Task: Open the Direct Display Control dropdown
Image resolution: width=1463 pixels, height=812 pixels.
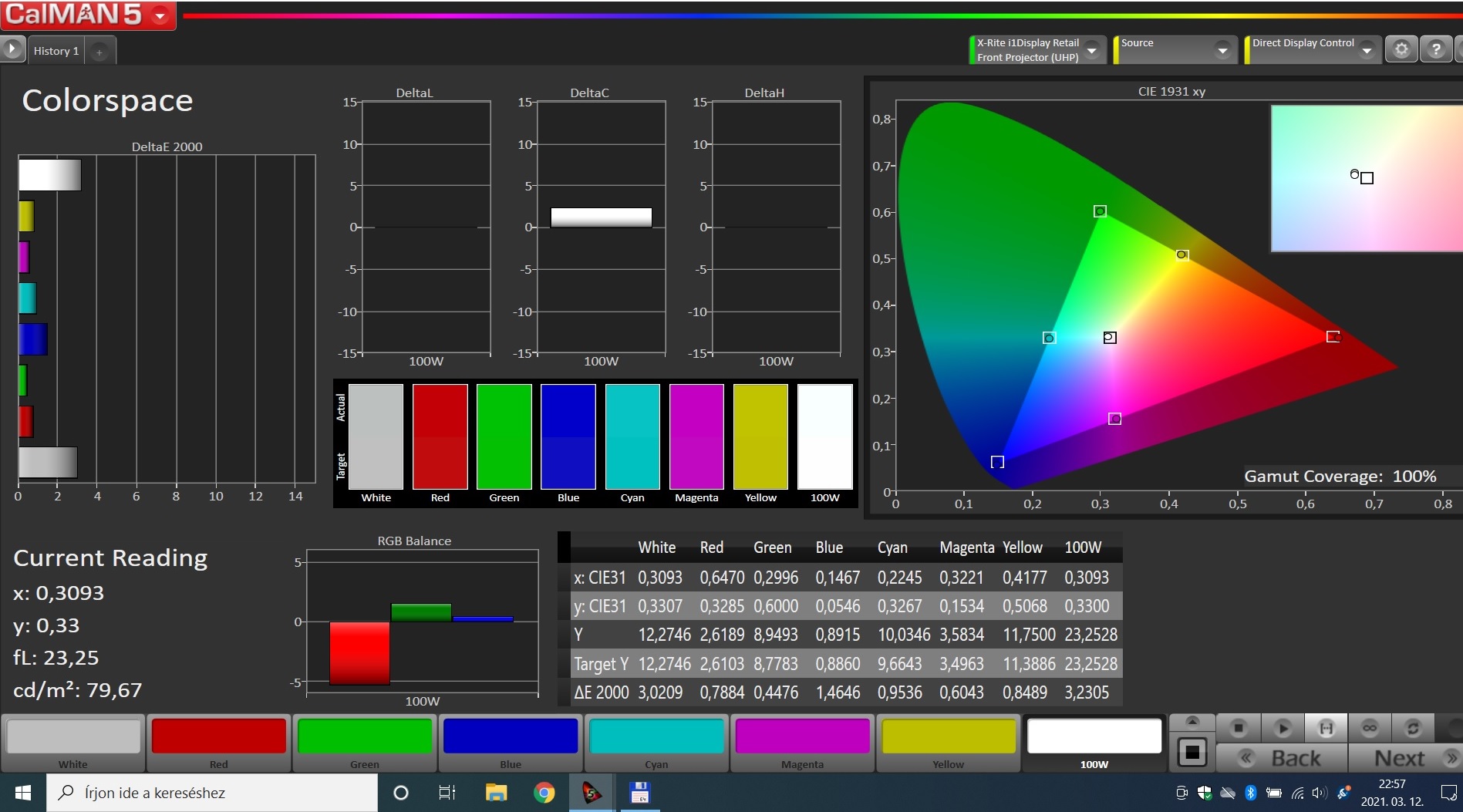Action: click(x=1367, y=50)
